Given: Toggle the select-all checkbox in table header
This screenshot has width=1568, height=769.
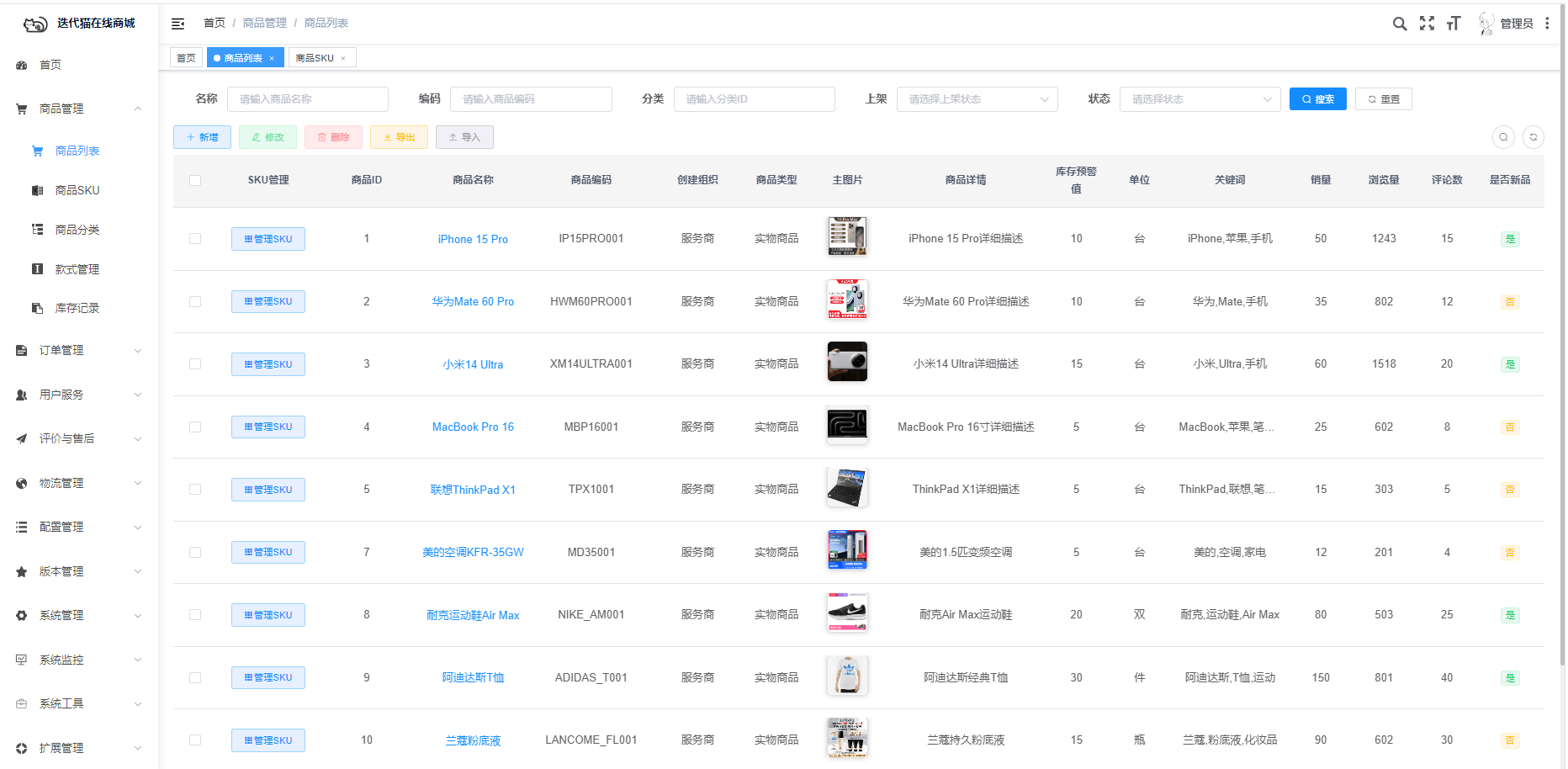Looking at the screenshot, I should pyautogui.click(x=195, y=180).
